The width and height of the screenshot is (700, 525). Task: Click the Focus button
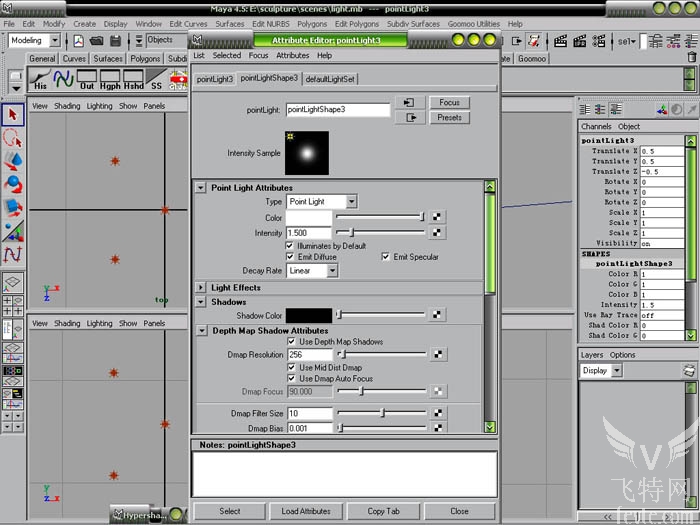[x=450, y=103]
